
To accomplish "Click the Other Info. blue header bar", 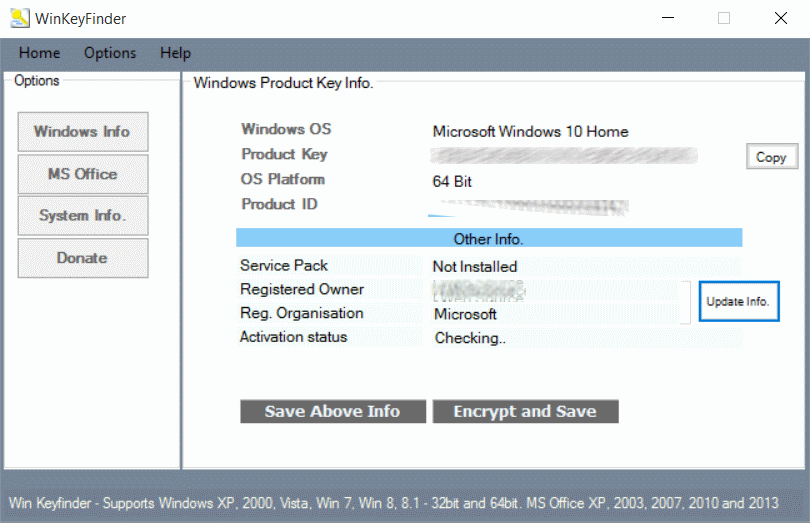I will 489,238.
